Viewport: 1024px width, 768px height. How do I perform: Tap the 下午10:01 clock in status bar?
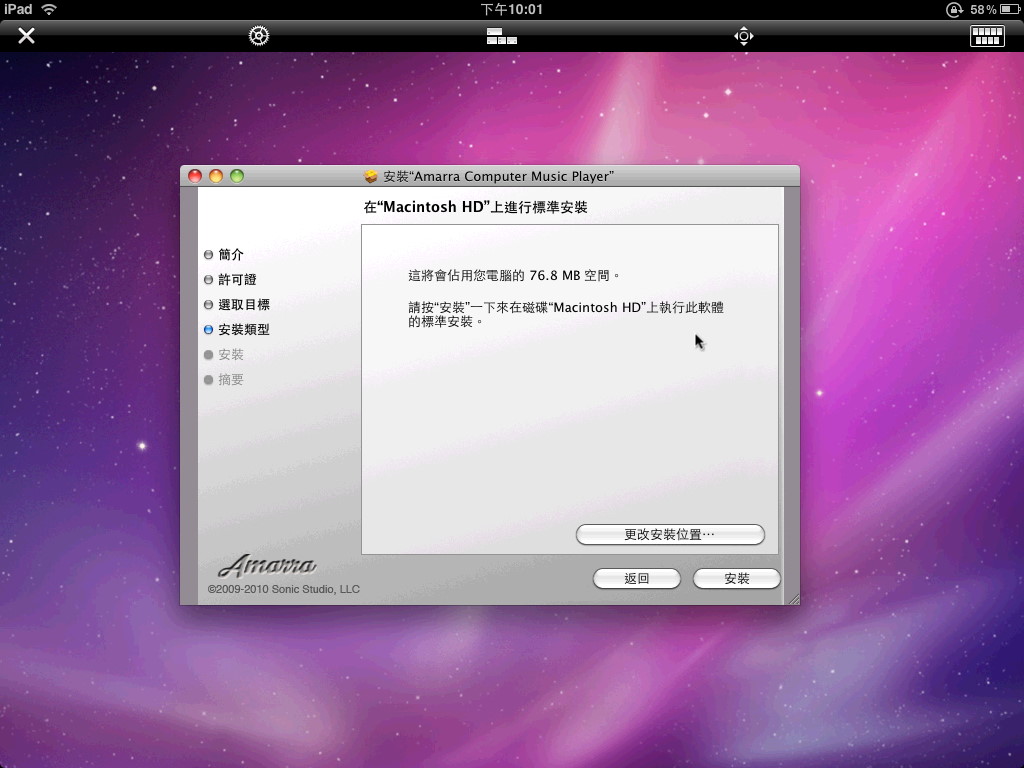tap(511, 9)
